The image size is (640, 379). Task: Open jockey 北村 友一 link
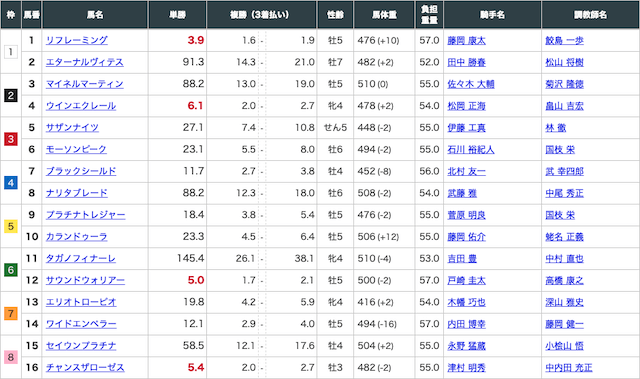point(467,172)
